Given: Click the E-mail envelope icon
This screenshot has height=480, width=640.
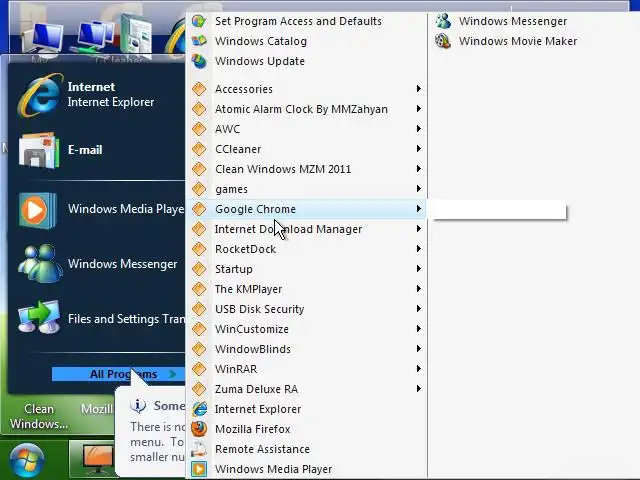Looking at the screenshot, I should tap(39, 150).
